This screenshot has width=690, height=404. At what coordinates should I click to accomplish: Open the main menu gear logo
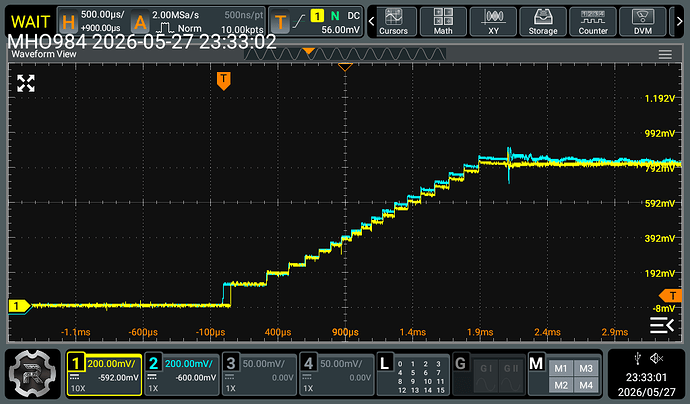coord(33,374)
